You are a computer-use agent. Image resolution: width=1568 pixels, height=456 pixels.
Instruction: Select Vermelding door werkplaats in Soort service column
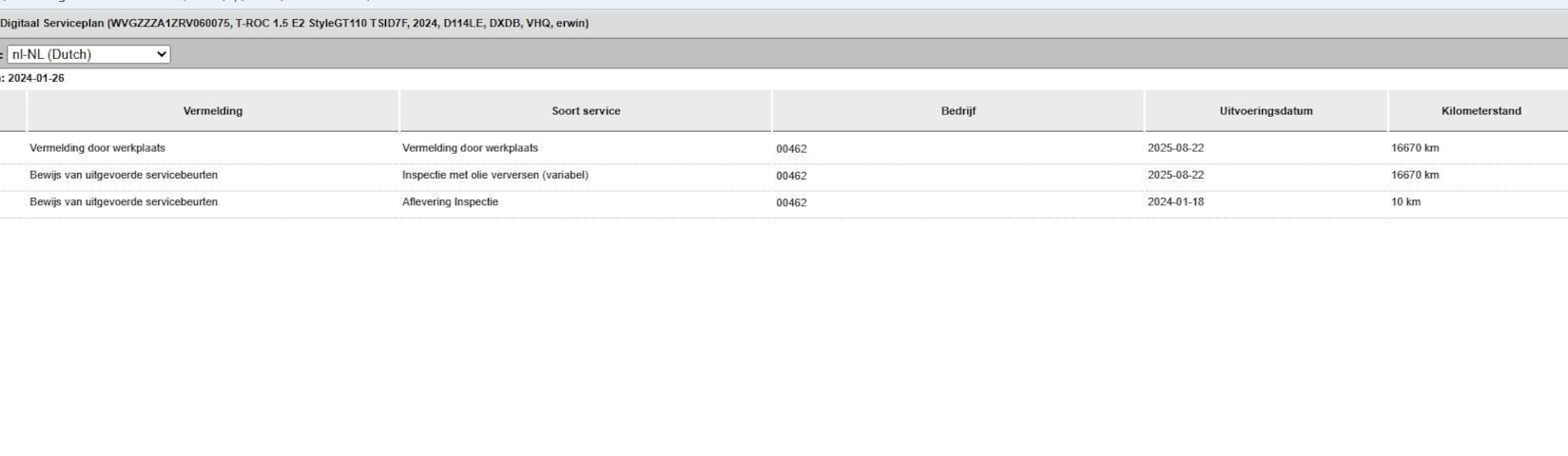pyautogui.click(x=470, y=148)
